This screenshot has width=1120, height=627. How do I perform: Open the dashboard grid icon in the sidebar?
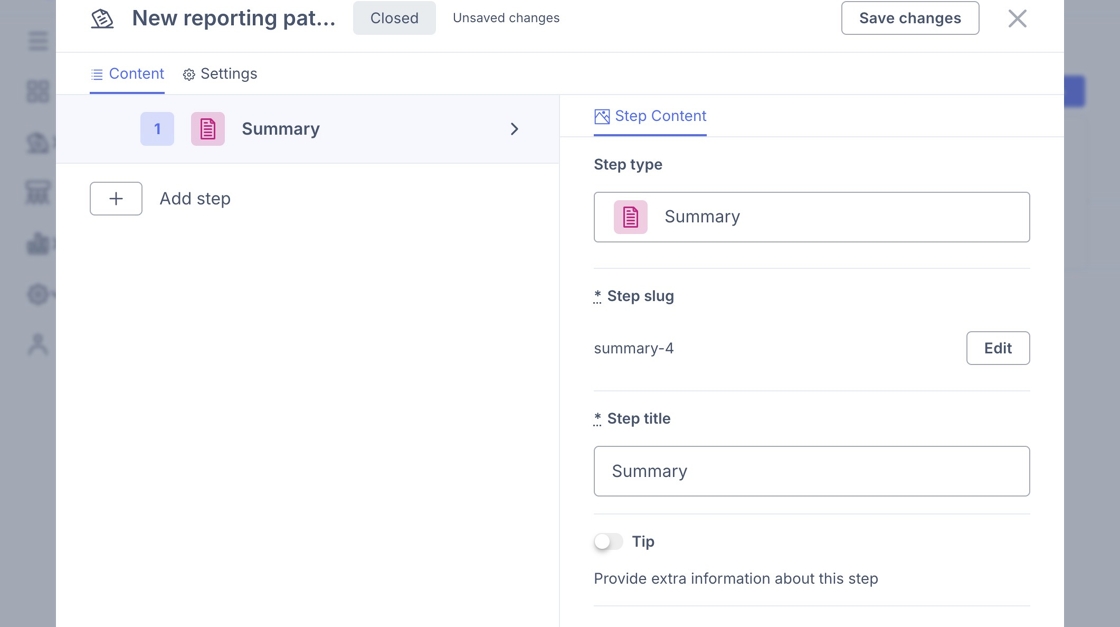pos(38,92)
